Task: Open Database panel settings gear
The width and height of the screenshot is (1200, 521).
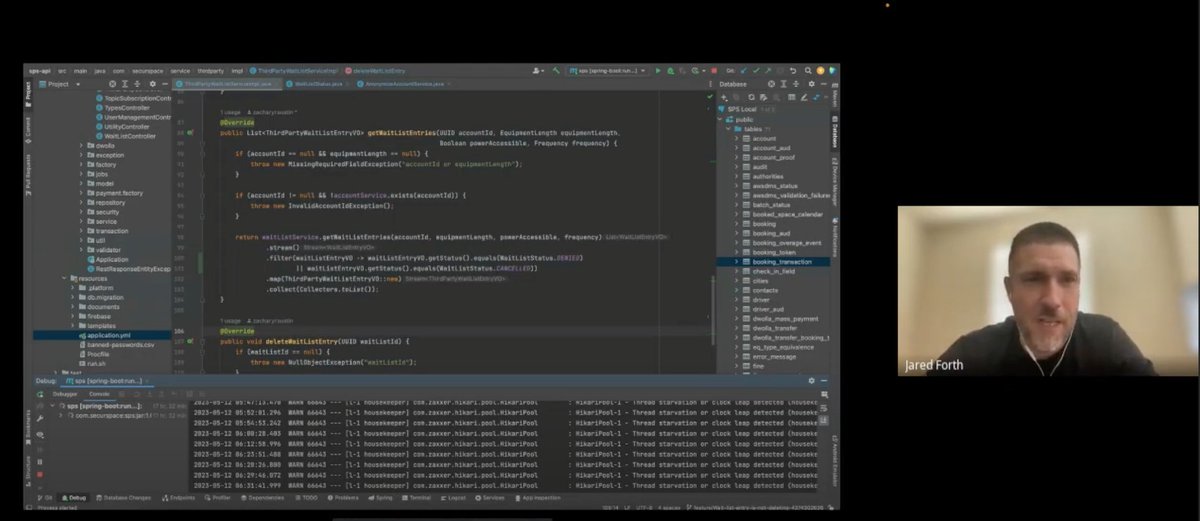Action: coord(811,84)
